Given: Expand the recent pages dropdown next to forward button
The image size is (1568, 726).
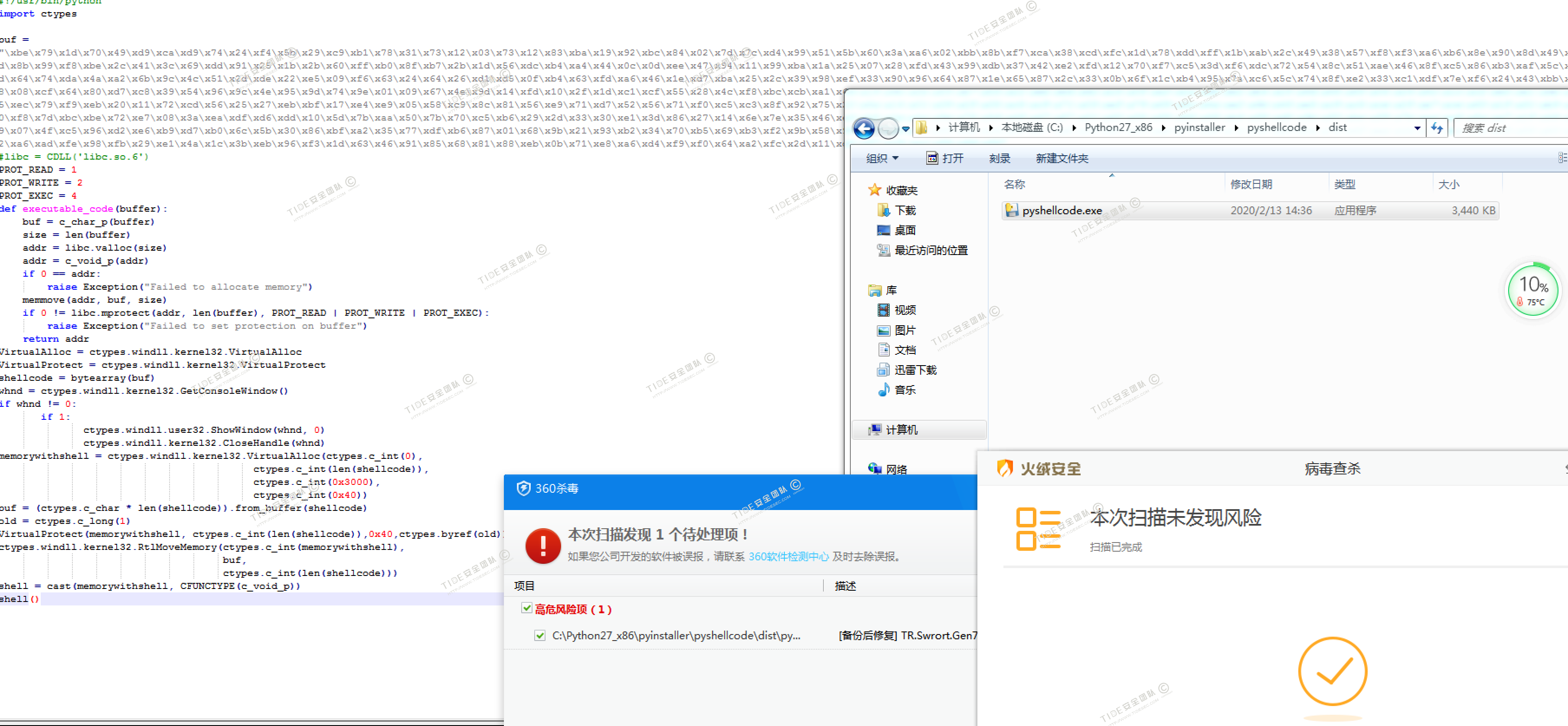Looking at the screenshot, I should [x=906, y=128].
